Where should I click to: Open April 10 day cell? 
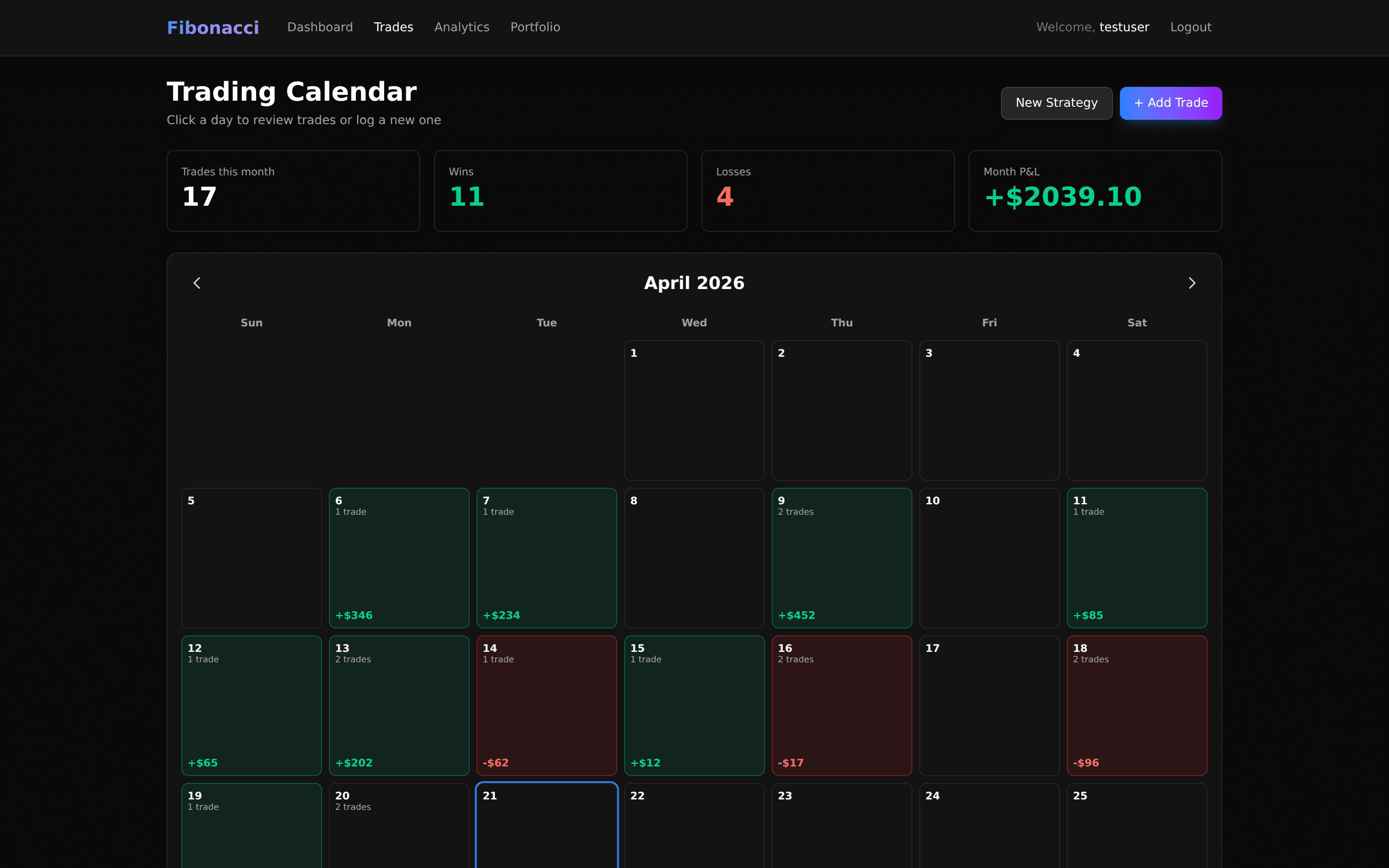[x=989, y=558]
